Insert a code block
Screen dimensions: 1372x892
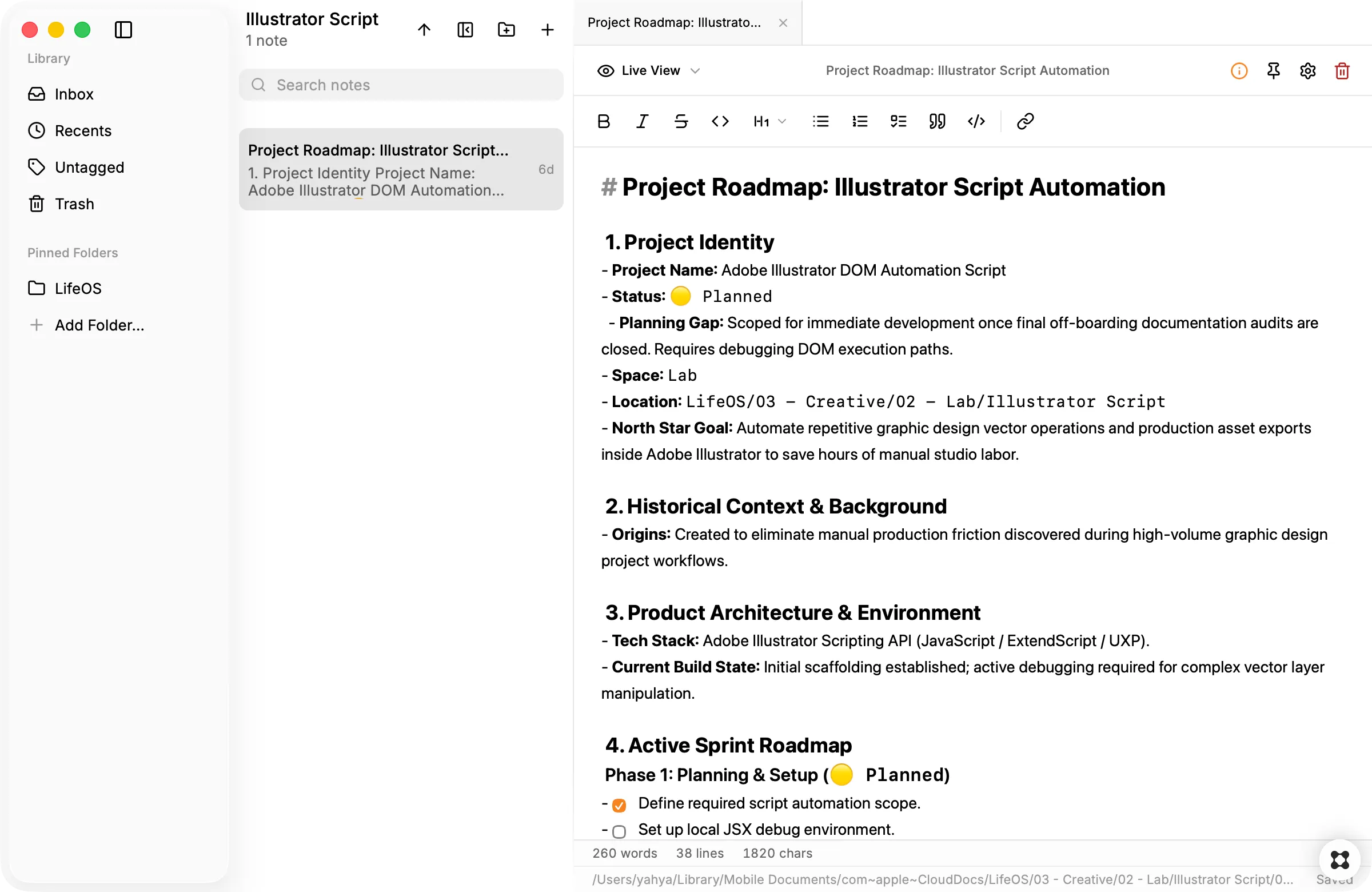(976, 121)
